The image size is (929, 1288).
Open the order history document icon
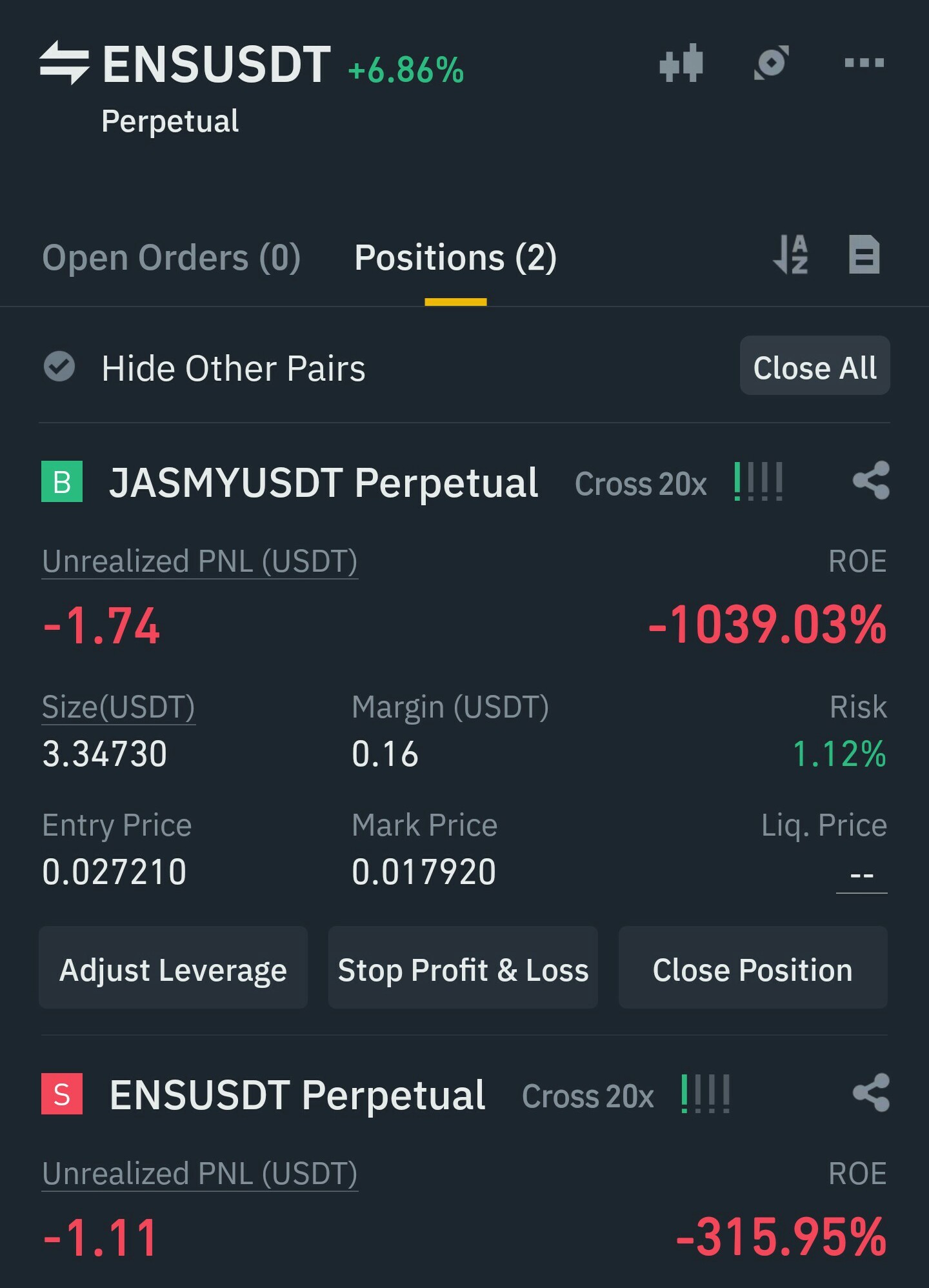pyautogui.click(x=864, y=254)
